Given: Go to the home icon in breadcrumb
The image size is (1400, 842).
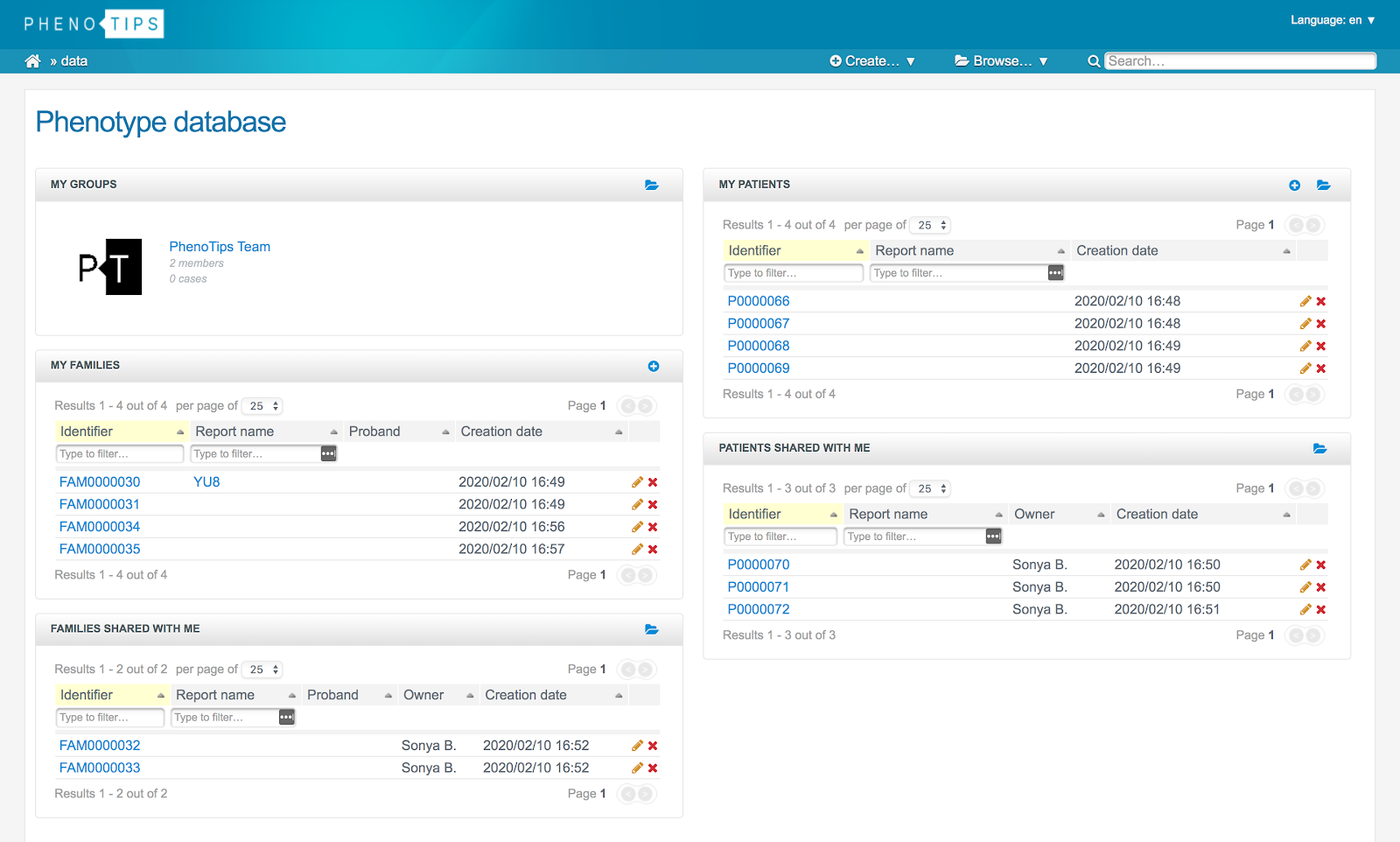Looking at the screenshot, I should click(x=32, y=61).
